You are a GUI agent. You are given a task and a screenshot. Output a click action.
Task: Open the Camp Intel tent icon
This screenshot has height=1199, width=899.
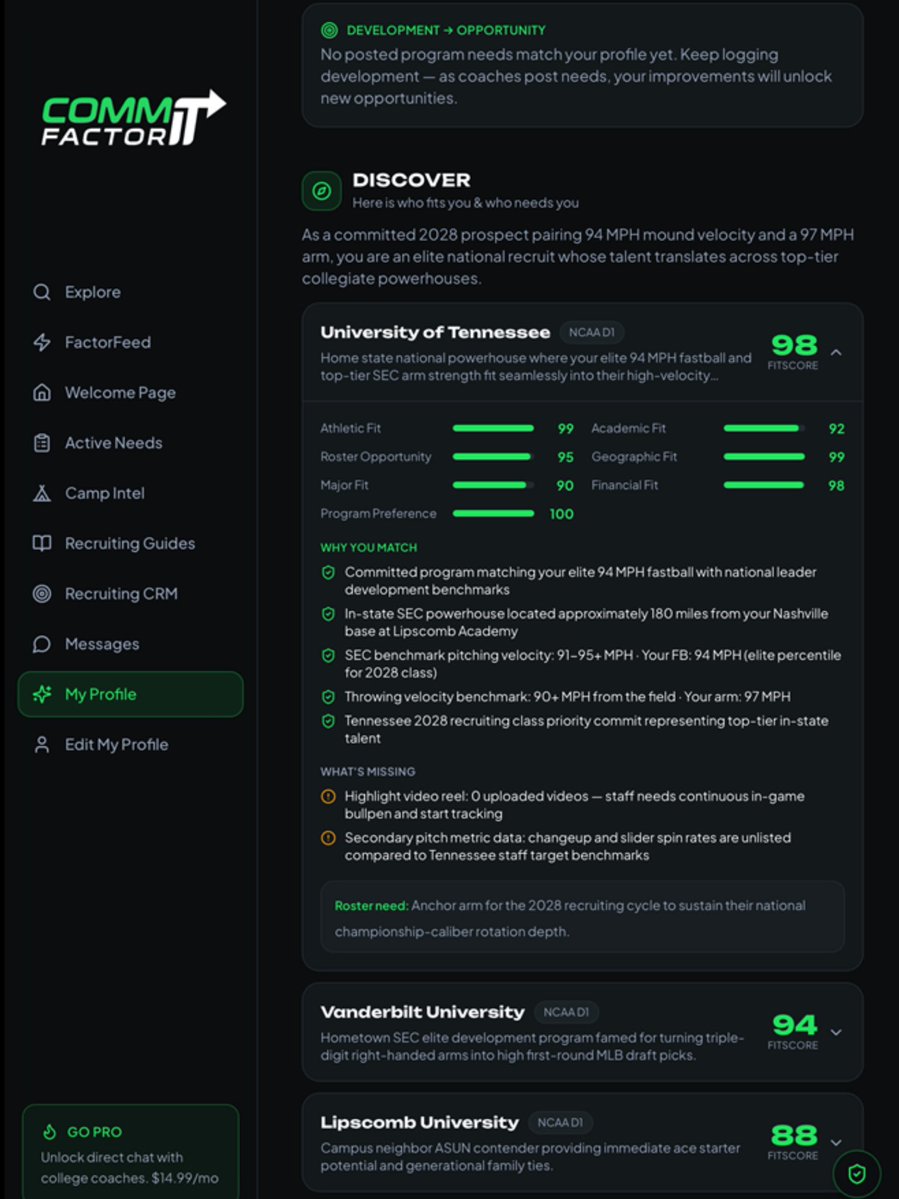[x=42, y=493]
